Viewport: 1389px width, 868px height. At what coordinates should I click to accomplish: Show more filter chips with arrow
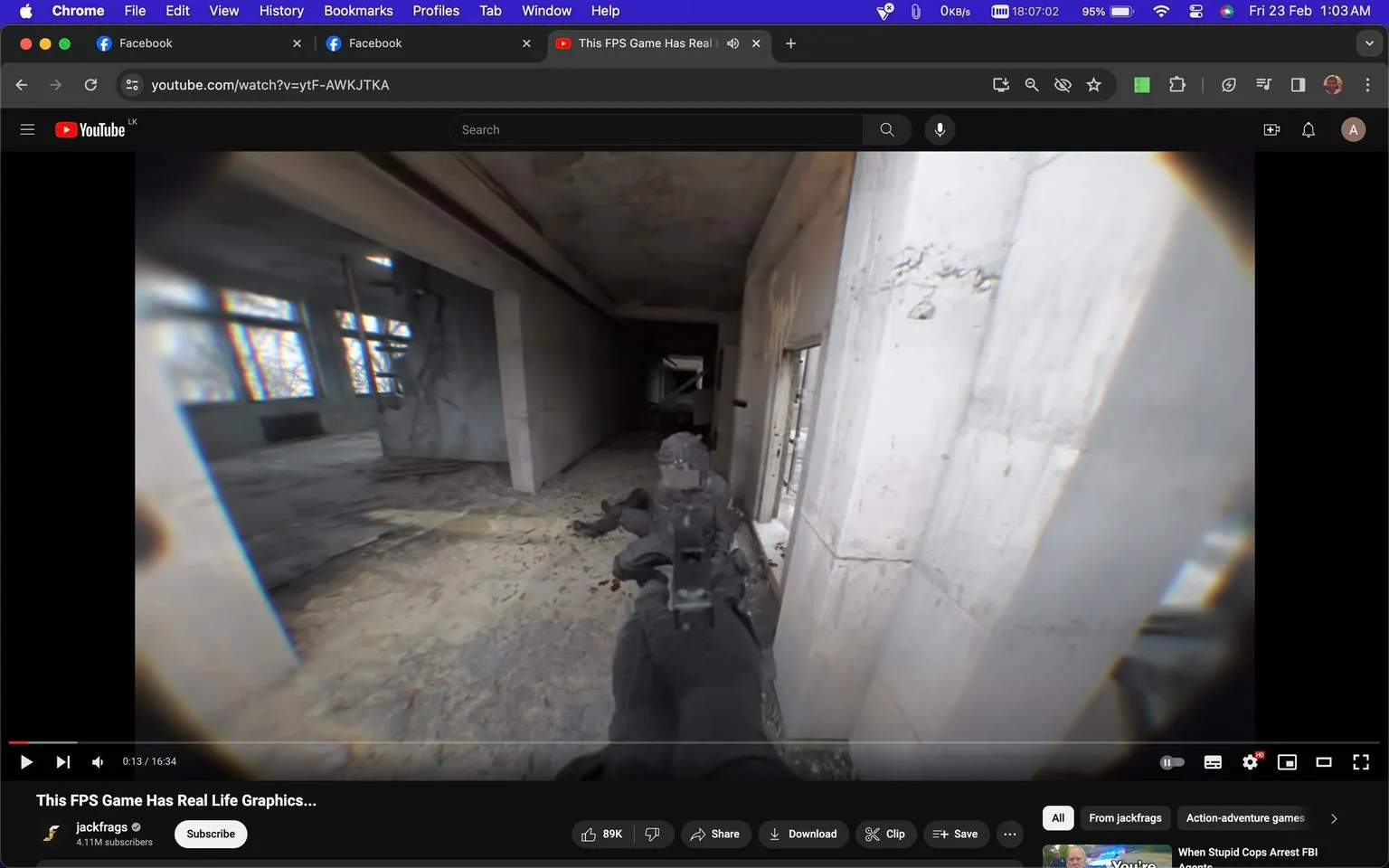point(1334,818)
